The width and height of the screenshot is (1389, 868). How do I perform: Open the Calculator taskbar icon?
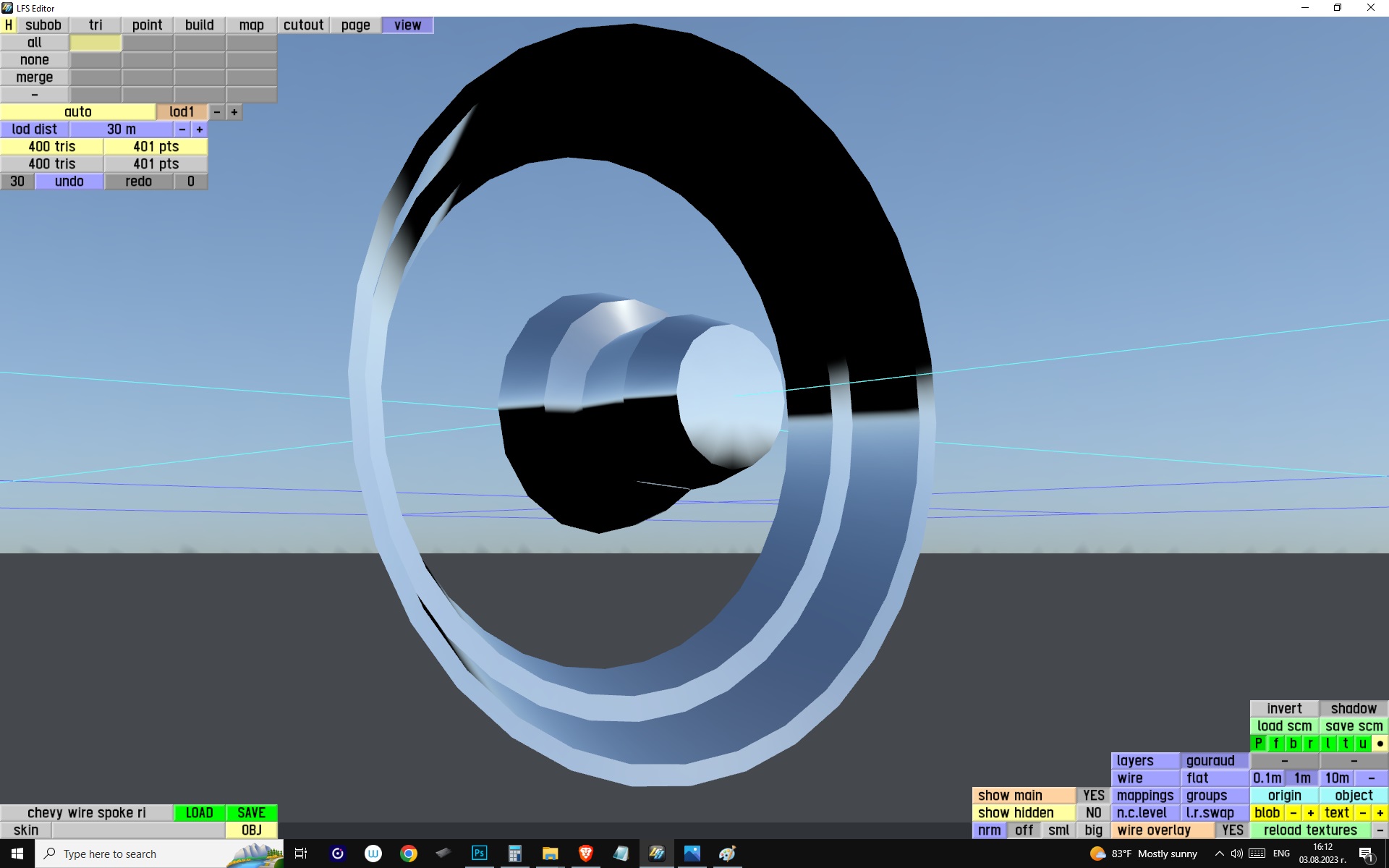pos(514,854)
